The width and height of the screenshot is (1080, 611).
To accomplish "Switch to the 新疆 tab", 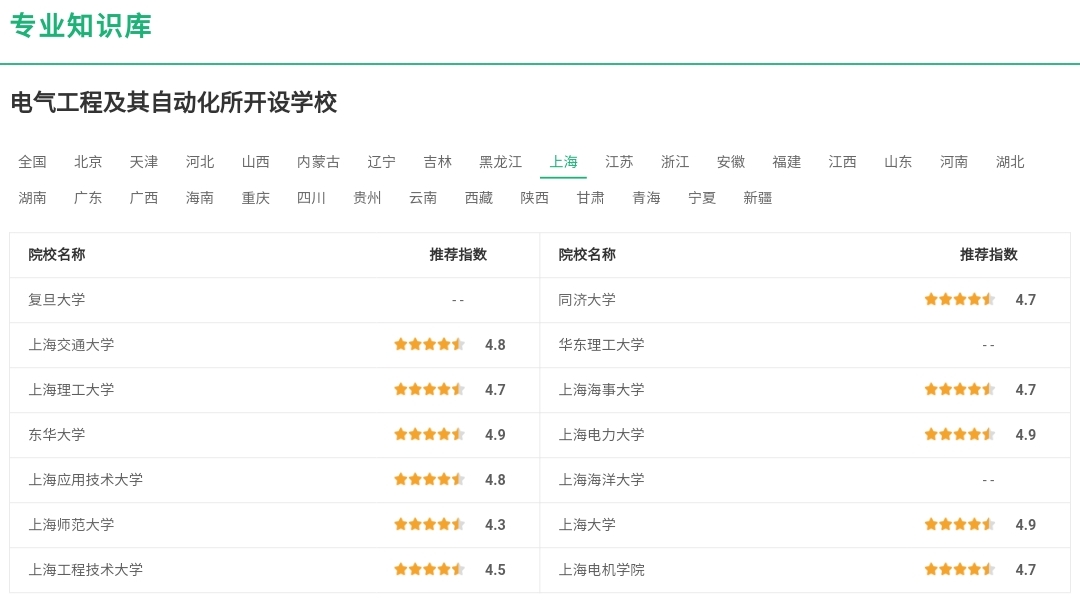I will (x=757, y=197).
